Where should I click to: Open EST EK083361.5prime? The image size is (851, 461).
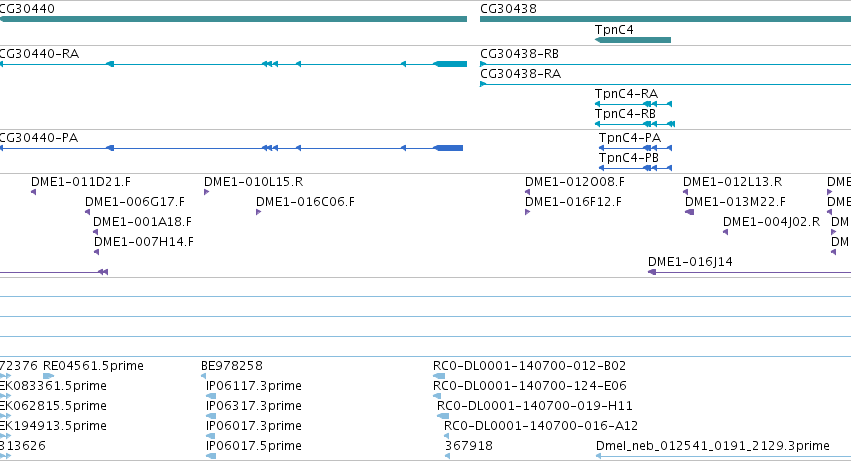5,396
